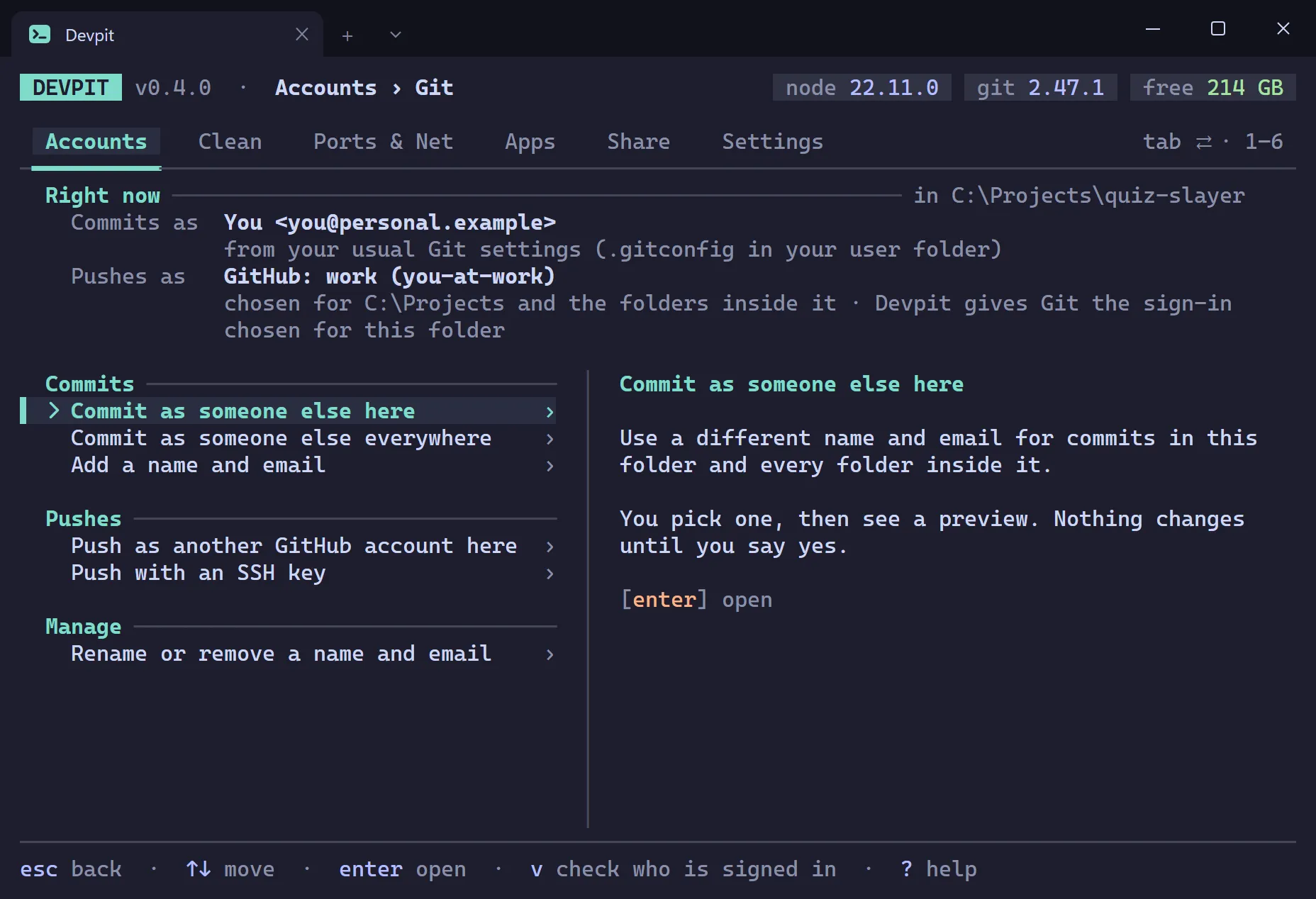
Task: Switch to the Clean tab
Action: pyautogui.click(x=230, y=142)
